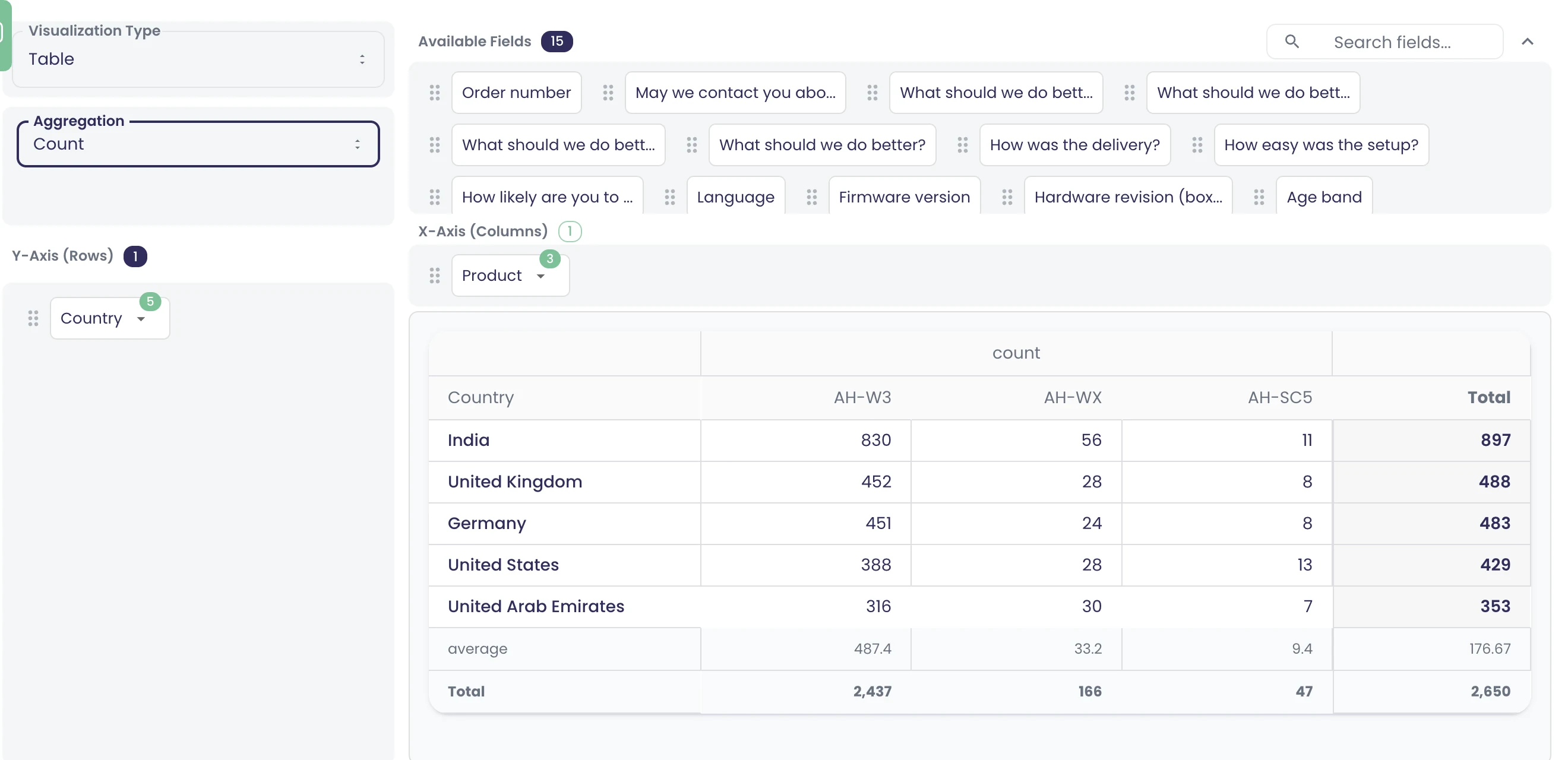Click the count header above product columns
Image resolution: width=1568 pixels, height=760 pixels.
[1016, 353]
